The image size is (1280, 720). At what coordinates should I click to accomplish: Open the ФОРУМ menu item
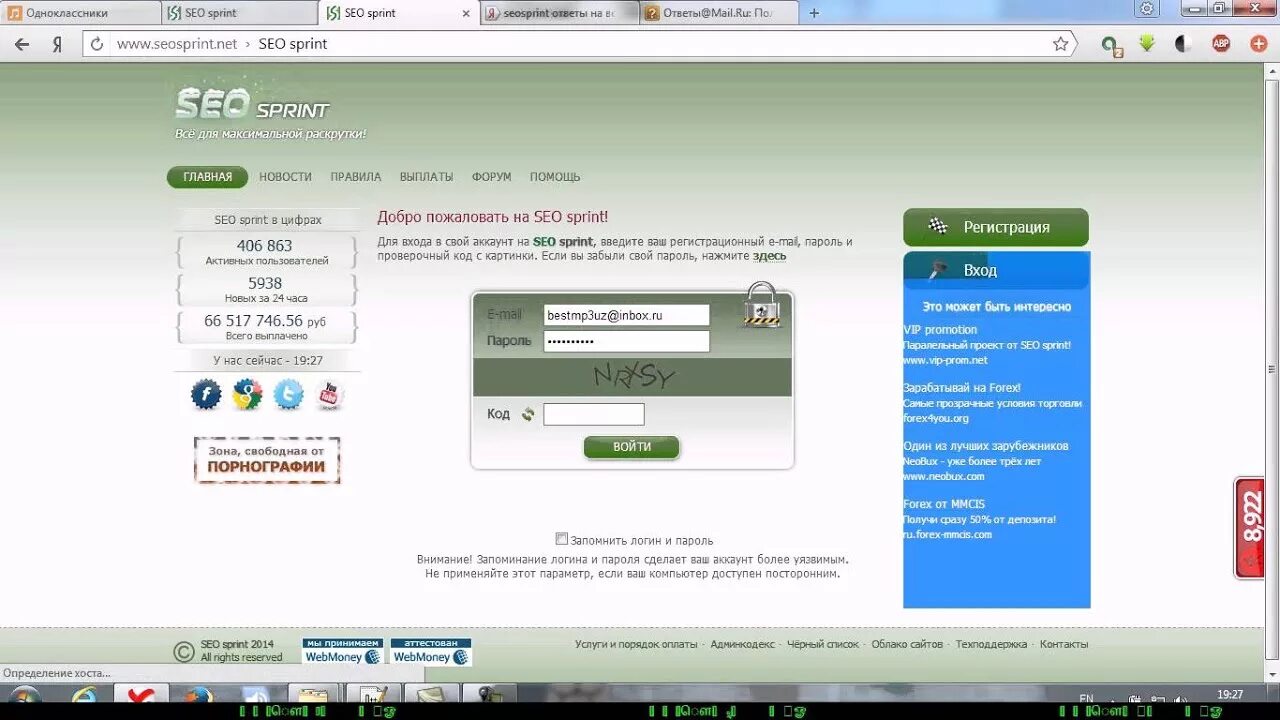point(491,177)
